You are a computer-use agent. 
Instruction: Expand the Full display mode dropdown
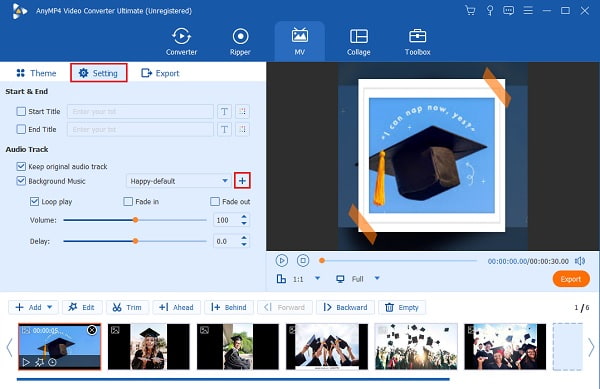tap(377, 278)
